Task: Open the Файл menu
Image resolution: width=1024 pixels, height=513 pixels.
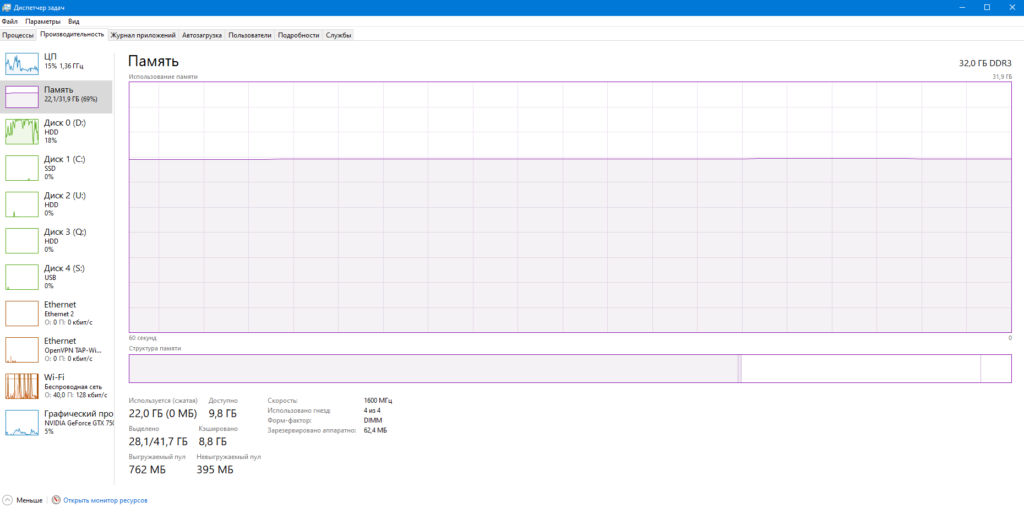Action: pyautogui.click(x=10, y=22)
